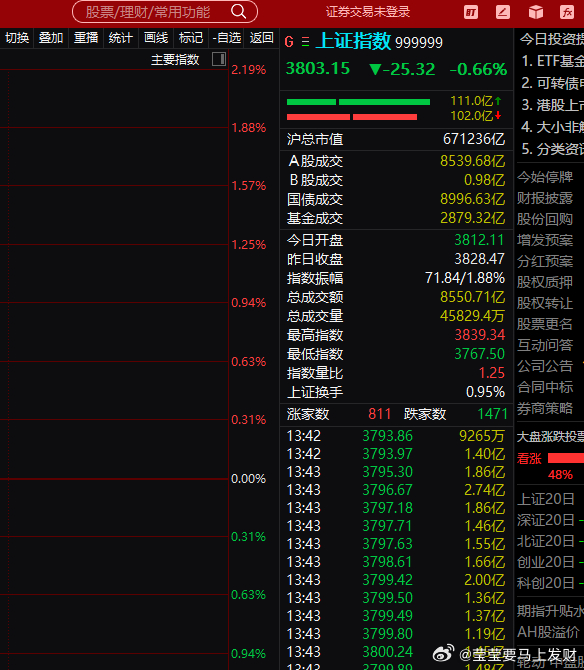Toggle -自选 watchlist button
Image resolution: width=584 pixels, height=670 pixels.
[226, 38]
